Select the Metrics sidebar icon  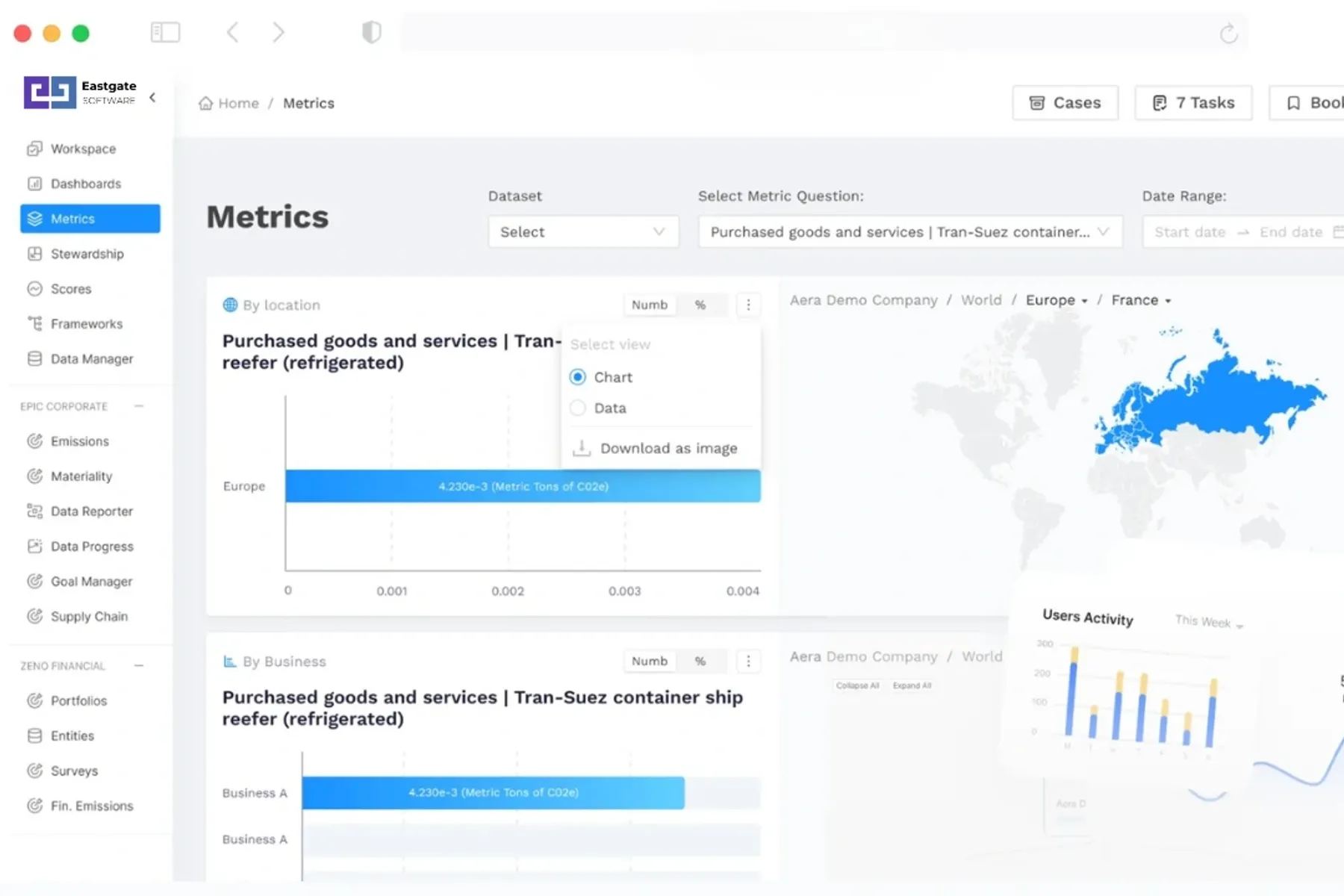[x=34, y=219]
